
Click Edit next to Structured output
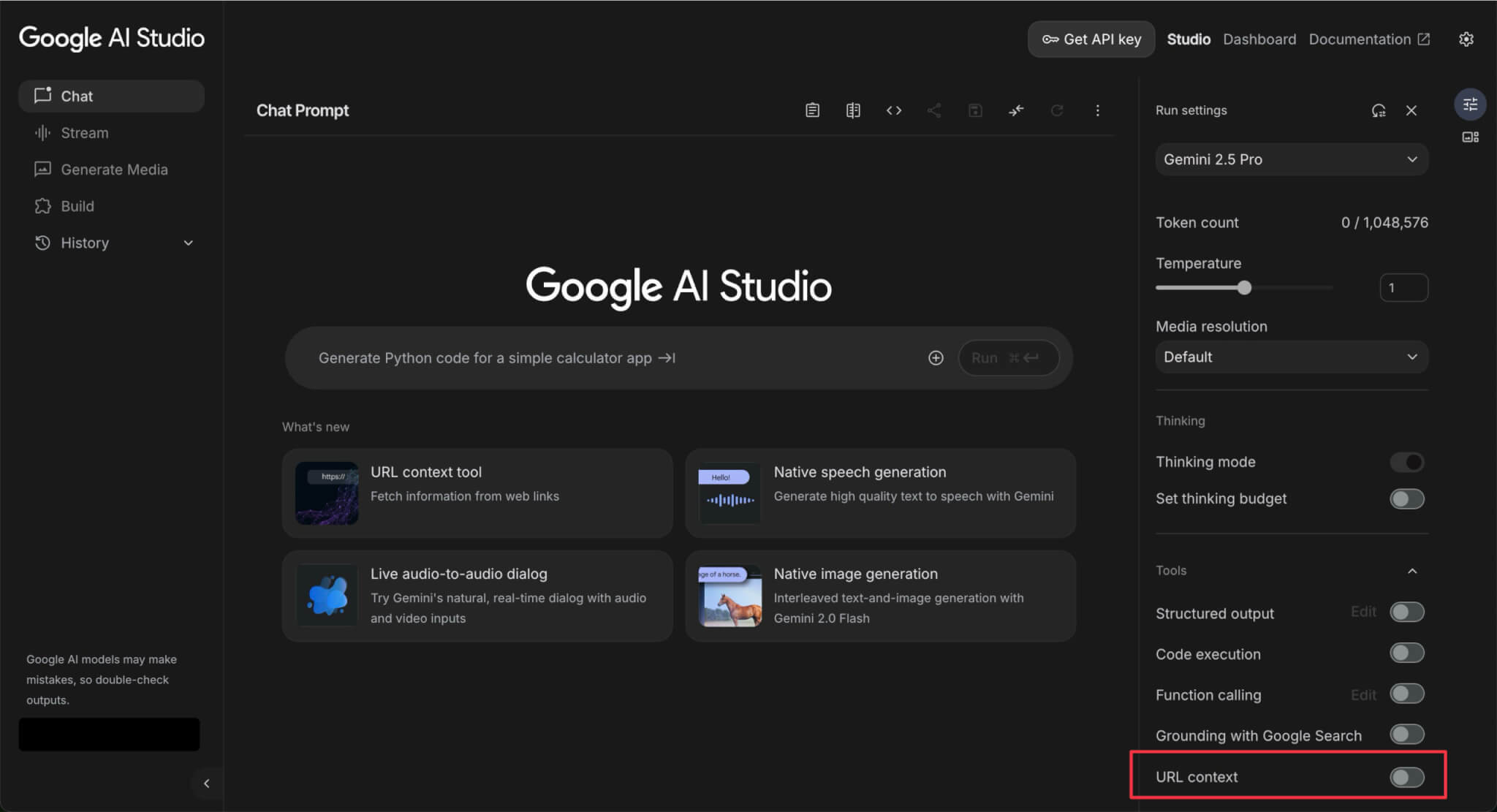(x=1363, y=612)
